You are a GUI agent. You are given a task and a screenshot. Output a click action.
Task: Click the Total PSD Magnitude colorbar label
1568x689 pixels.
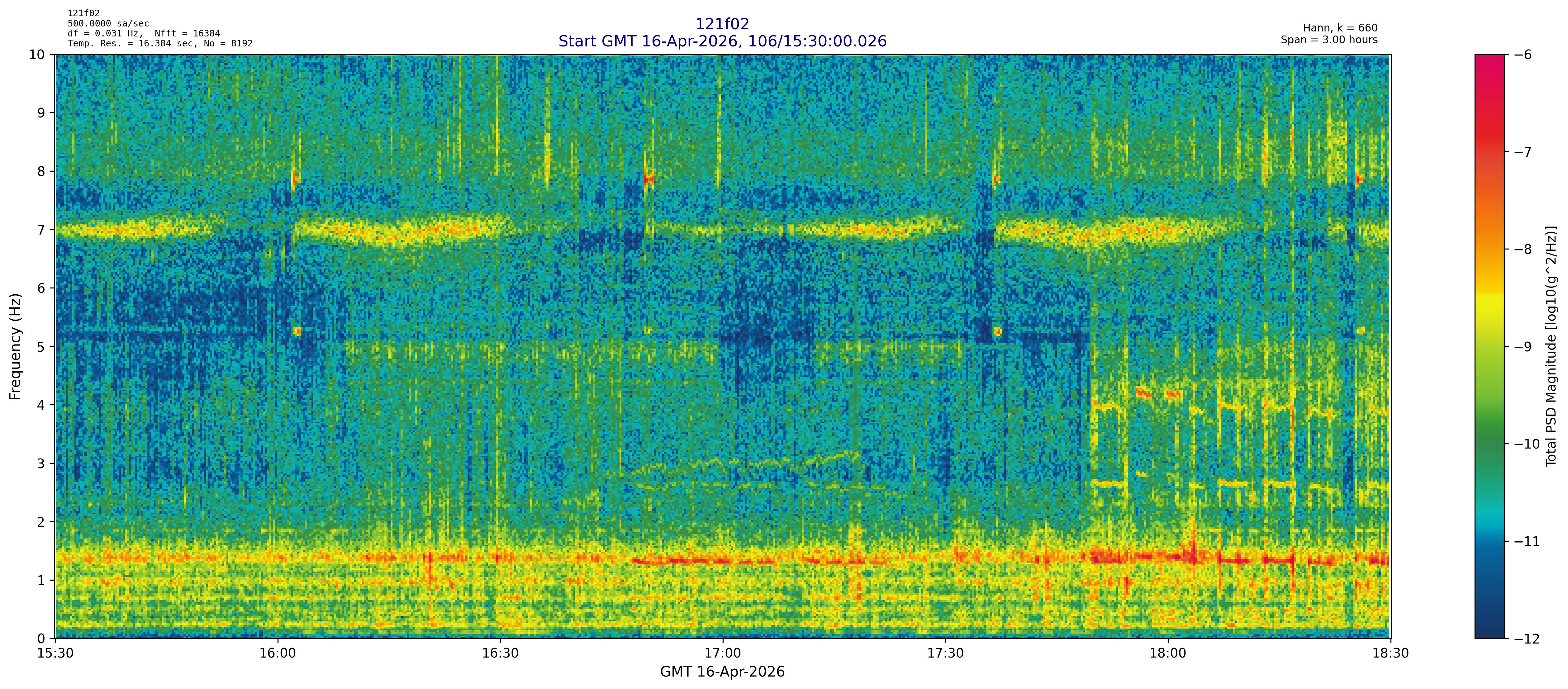click(x=1551, y=346)
